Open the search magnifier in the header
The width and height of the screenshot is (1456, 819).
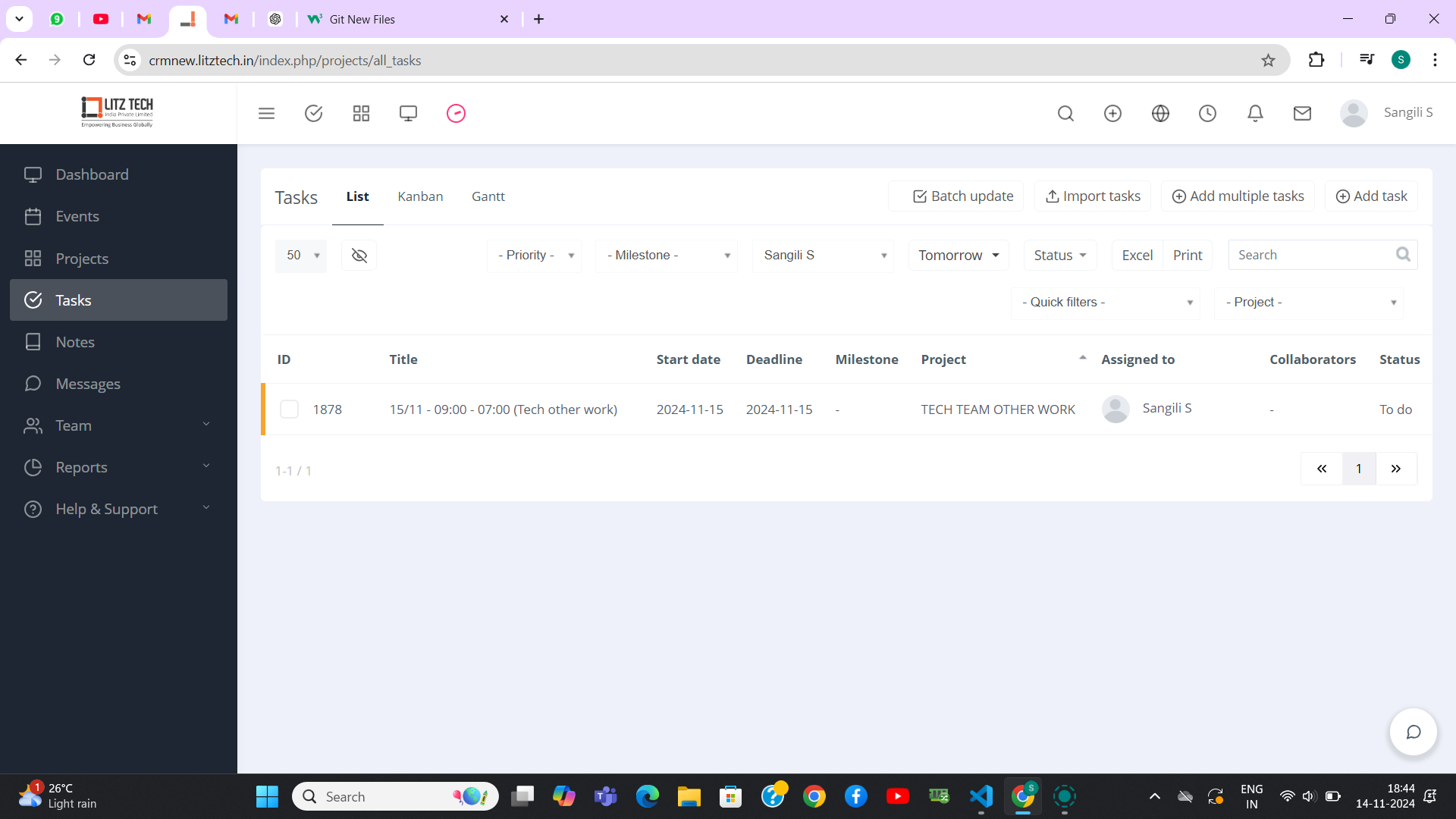[1065, 114]
